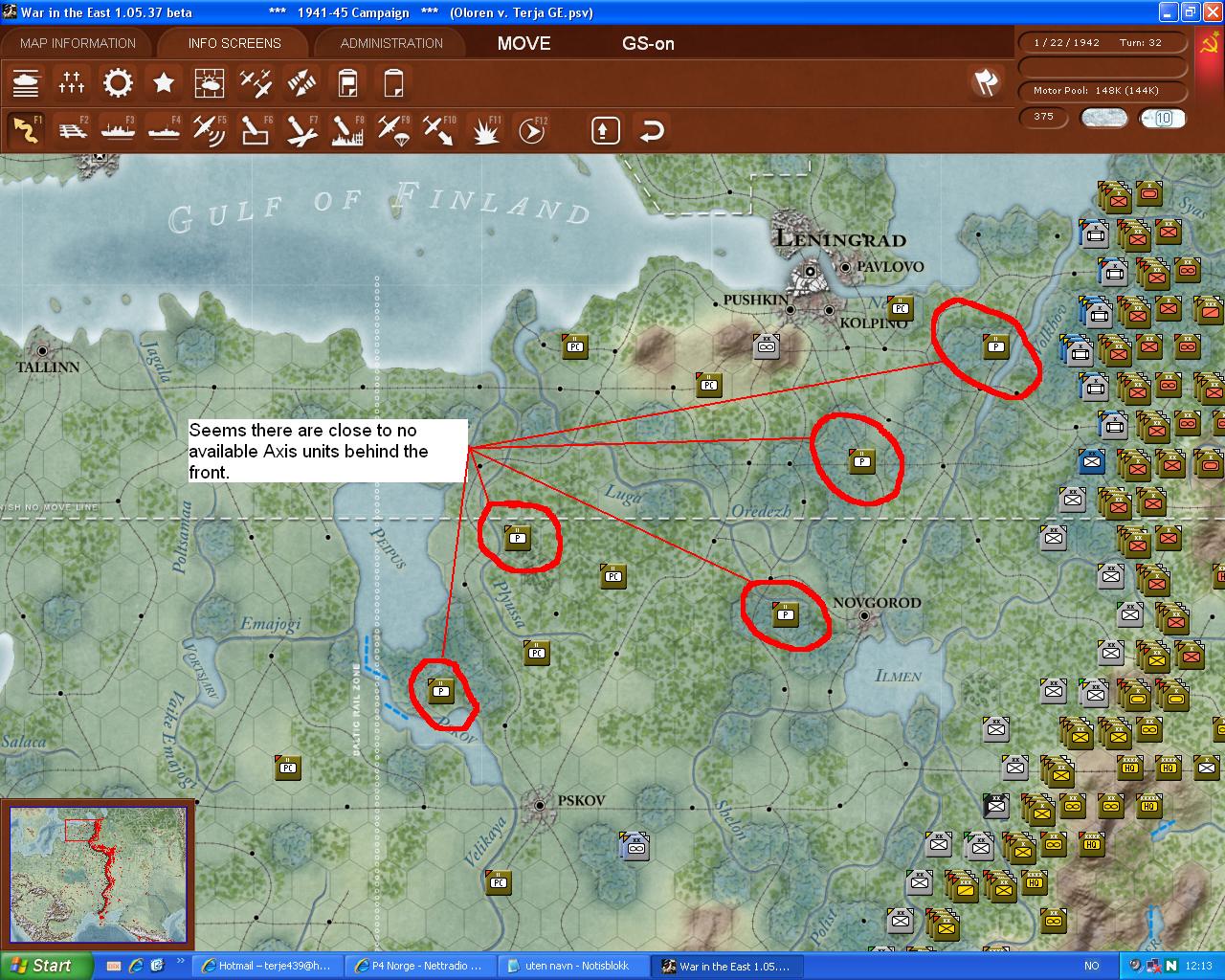Open the Order of Battle tank icon
This screenshot has height=980, width=1225.
(x=26, y=83)
